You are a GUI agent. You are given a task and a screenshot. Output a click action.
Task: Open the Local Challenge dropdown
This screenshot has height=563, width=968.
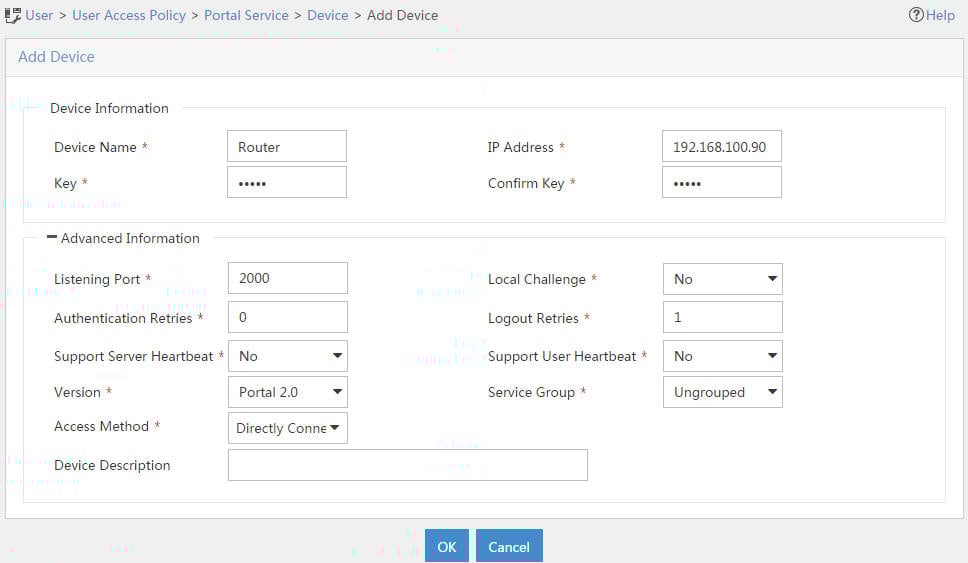(723, 279)
